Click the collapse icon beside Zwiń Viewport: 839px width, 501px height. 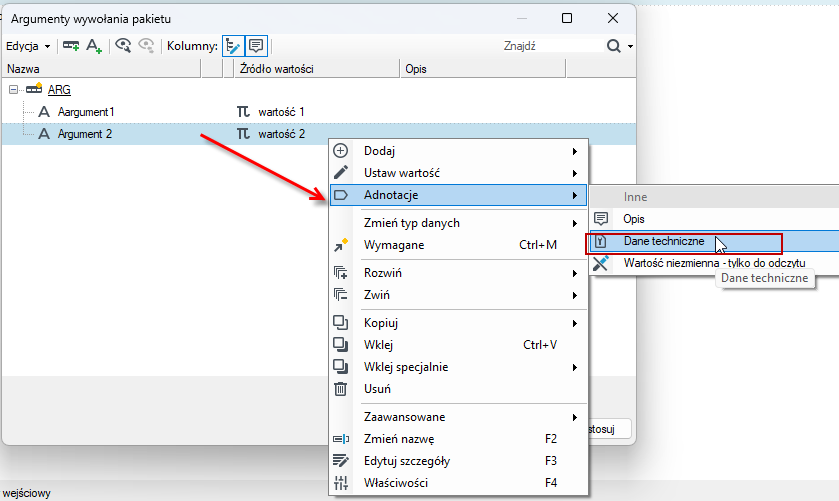[x=341, y=294]
